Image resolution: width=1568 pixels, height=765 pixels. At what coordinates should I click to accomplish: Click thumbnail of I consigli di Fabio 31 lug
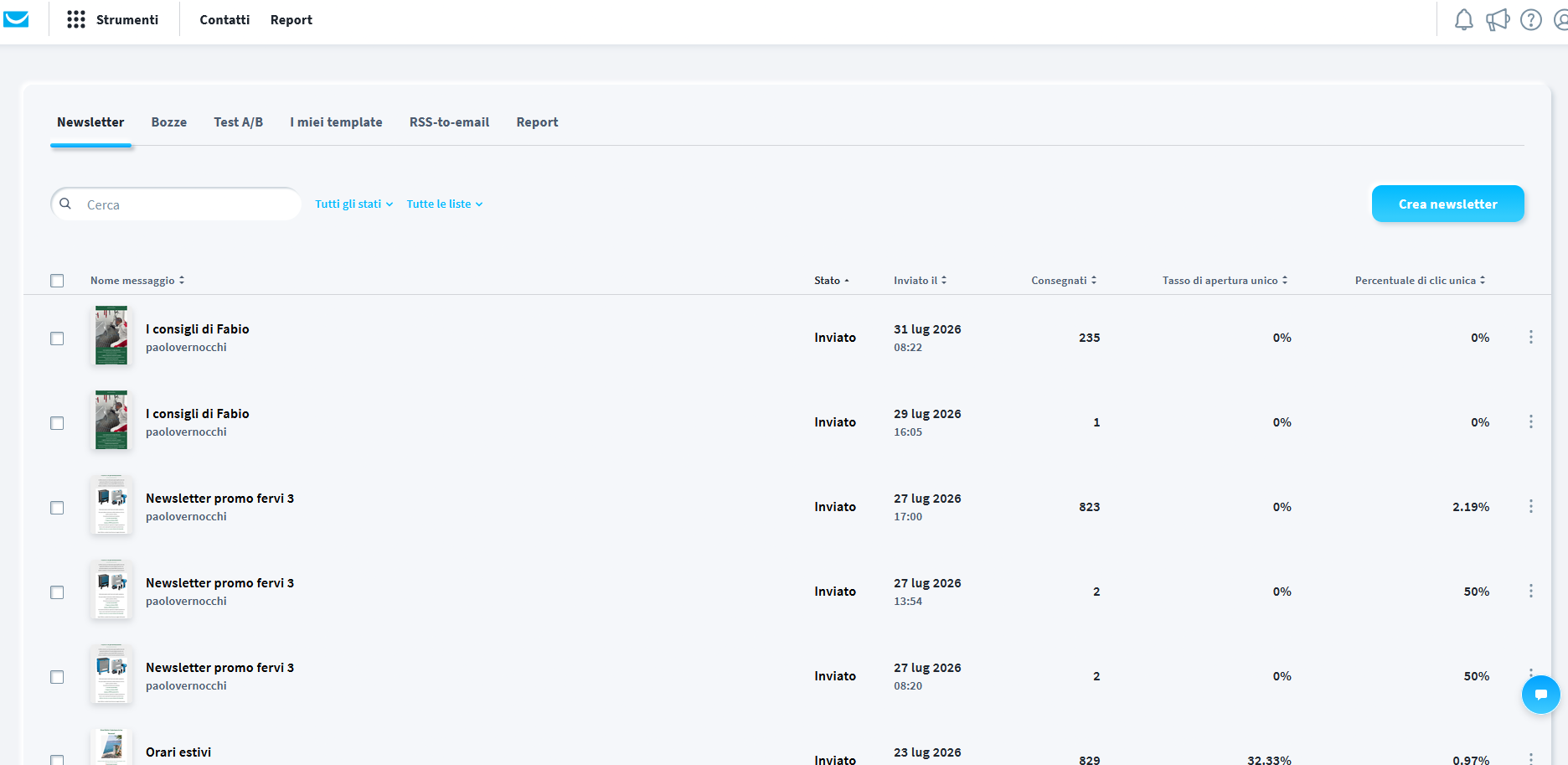(111, 335)
